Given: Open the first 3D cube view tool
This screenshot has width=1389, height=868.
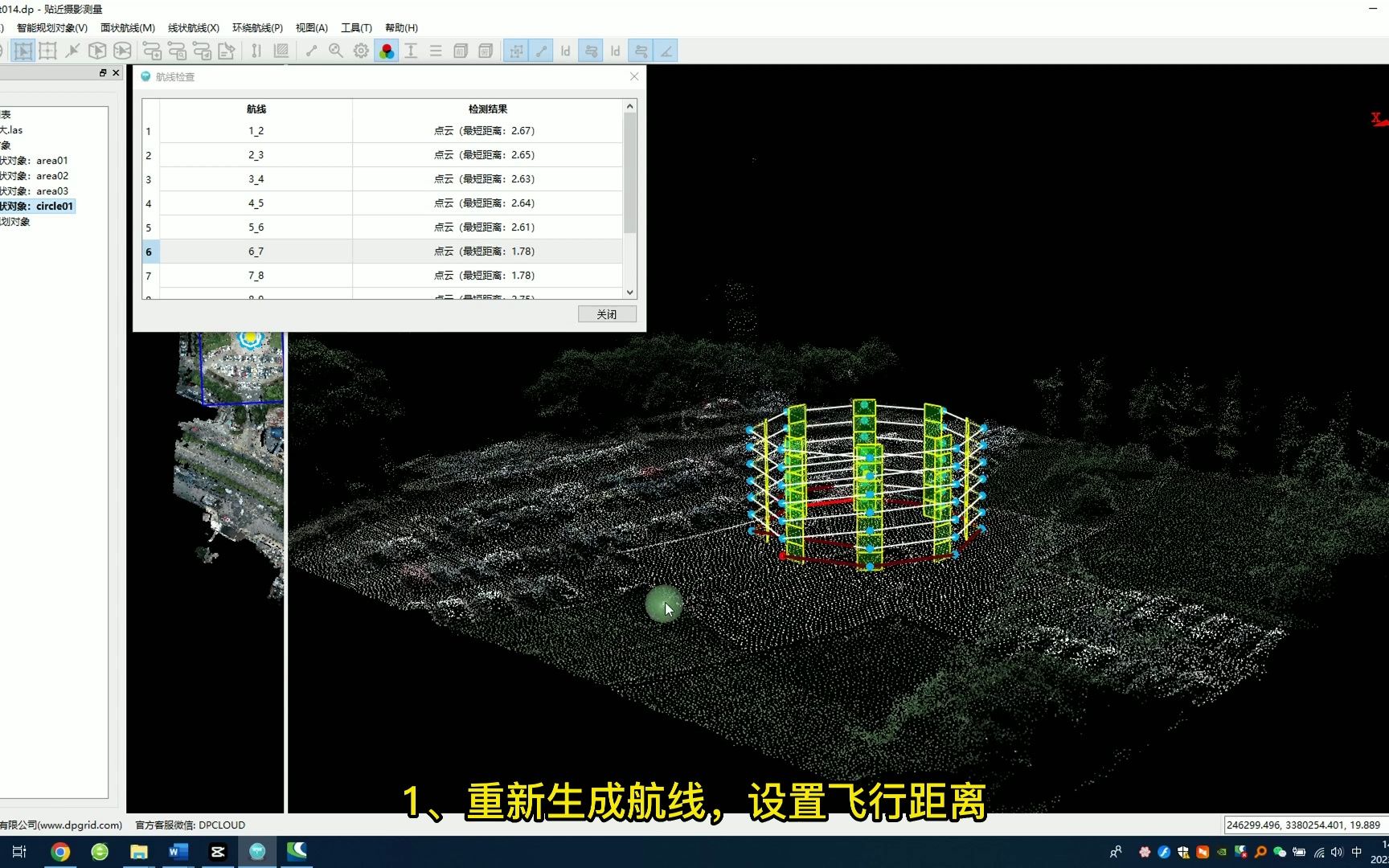Looking at the screenshot, I should (97, 51).
